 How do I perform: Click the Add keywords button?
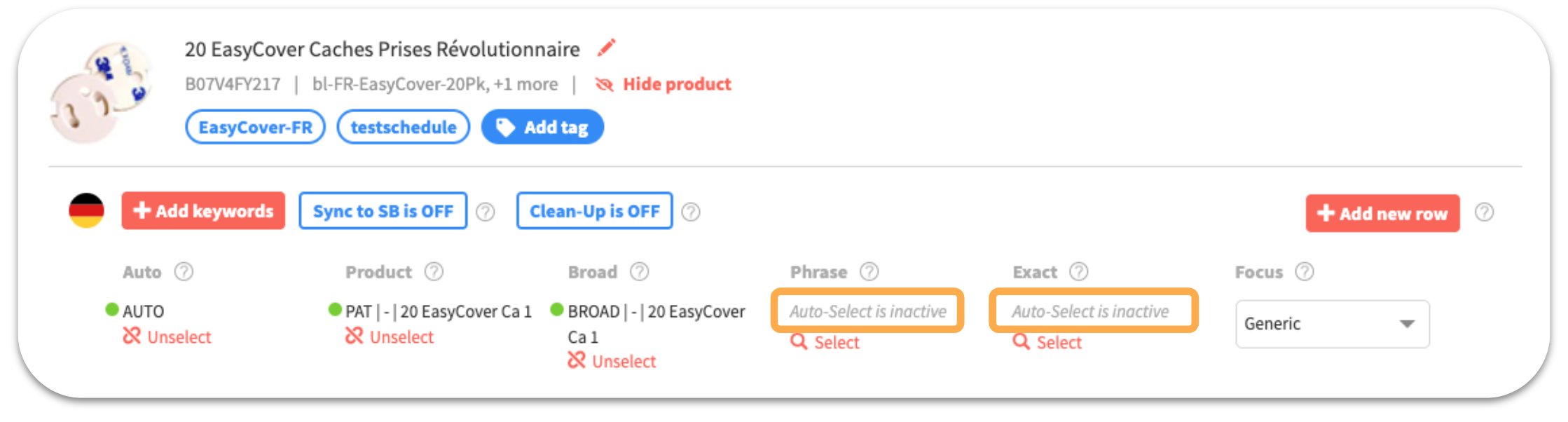coord(203,211)
